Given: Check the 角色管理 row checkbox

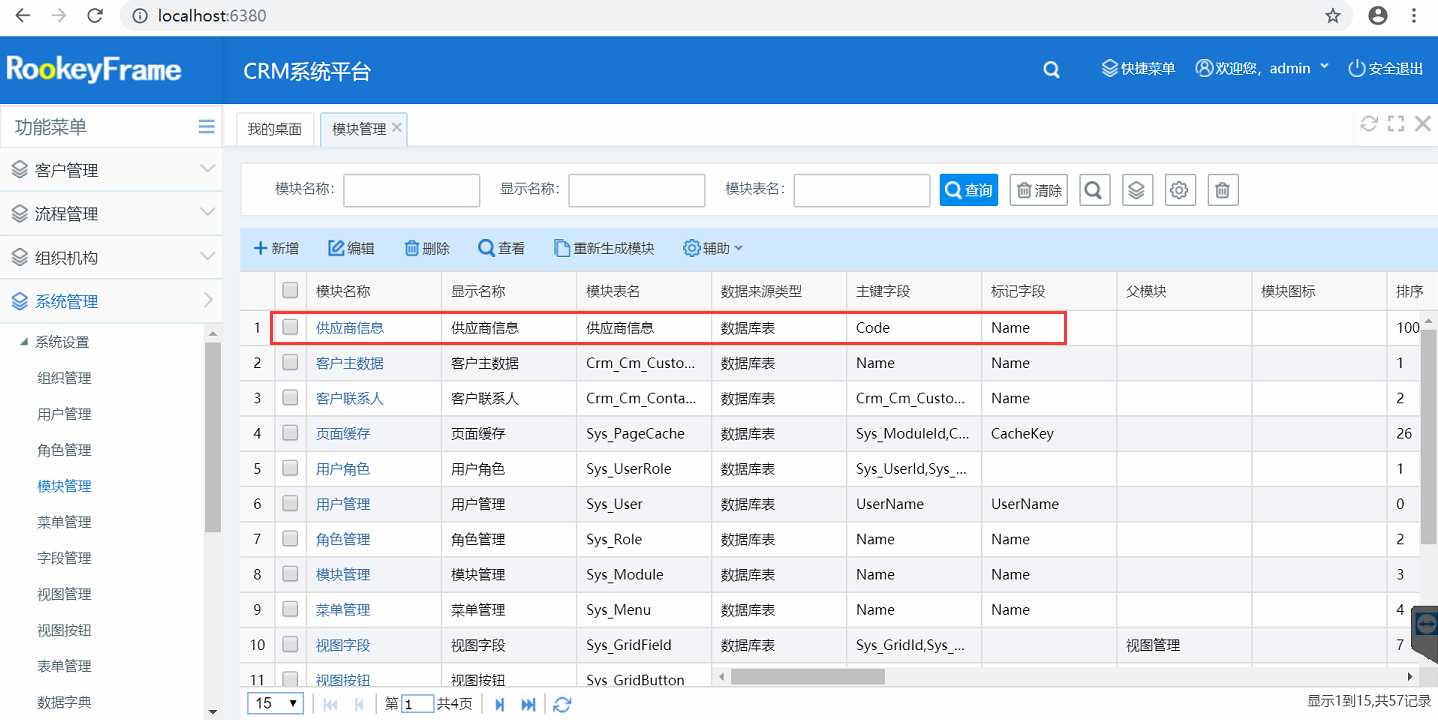Looking at the screenshot, I should tap(290, 538).
